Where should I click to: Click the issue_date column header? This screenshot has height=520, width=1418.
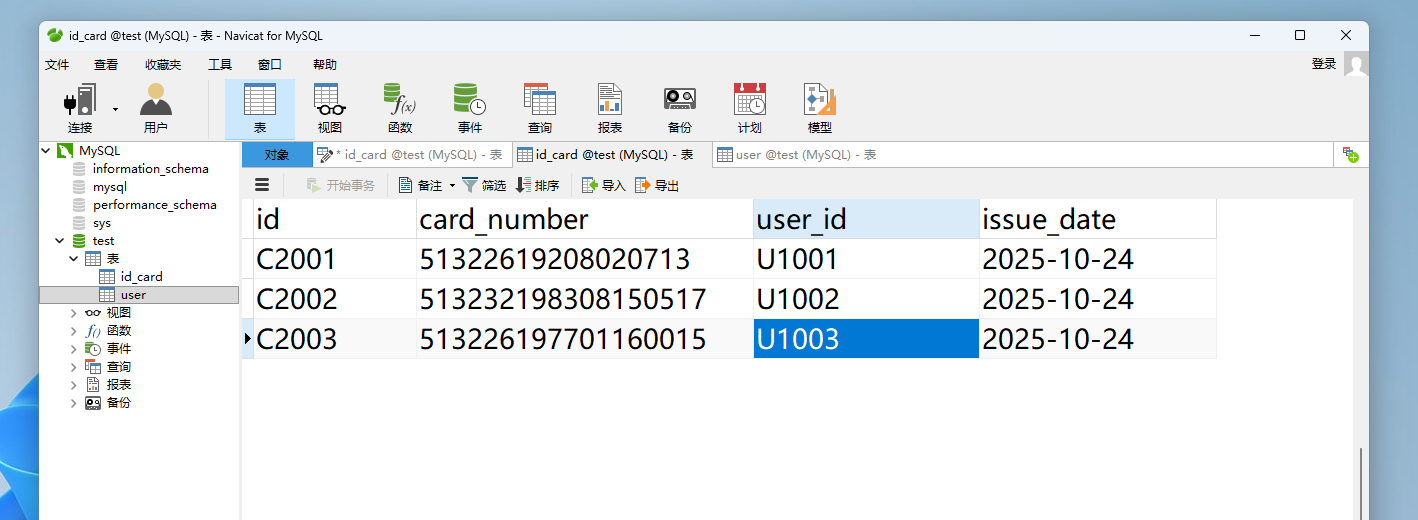tap(1098, 219)
